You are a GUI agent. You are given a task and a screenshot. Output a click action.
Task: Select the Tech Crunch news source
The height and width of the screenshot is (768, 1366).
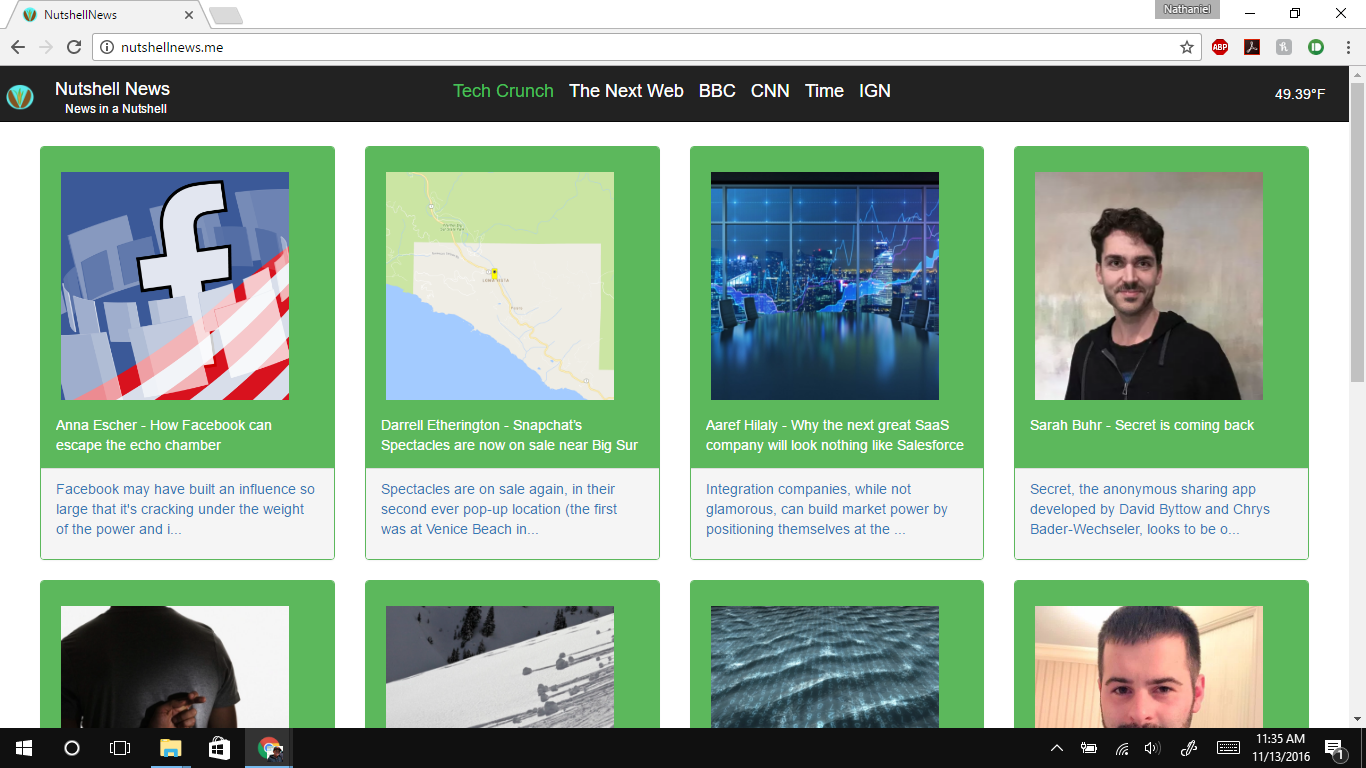[x=503, y=91]
